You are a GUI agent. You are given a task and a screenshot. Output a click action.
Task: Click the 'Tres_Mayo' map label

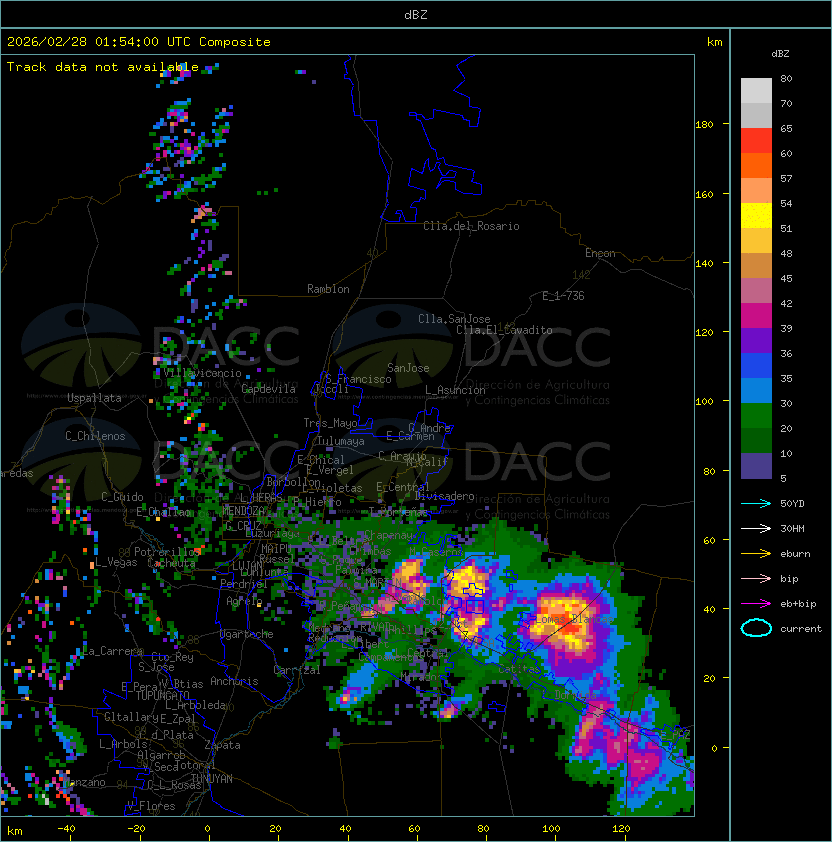point(330,423)
